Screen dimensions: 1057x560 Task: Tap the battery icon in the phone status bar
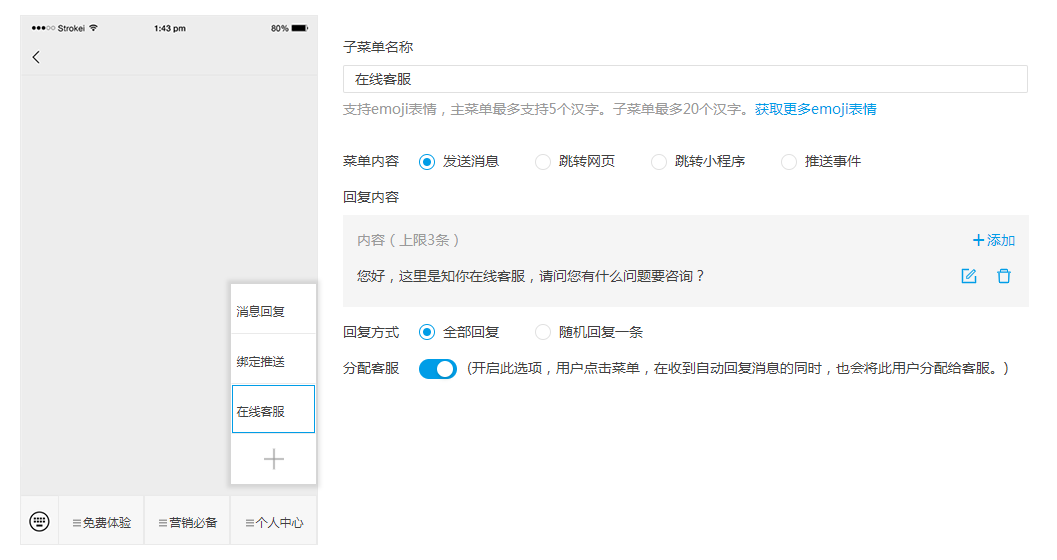coord(300,28)
